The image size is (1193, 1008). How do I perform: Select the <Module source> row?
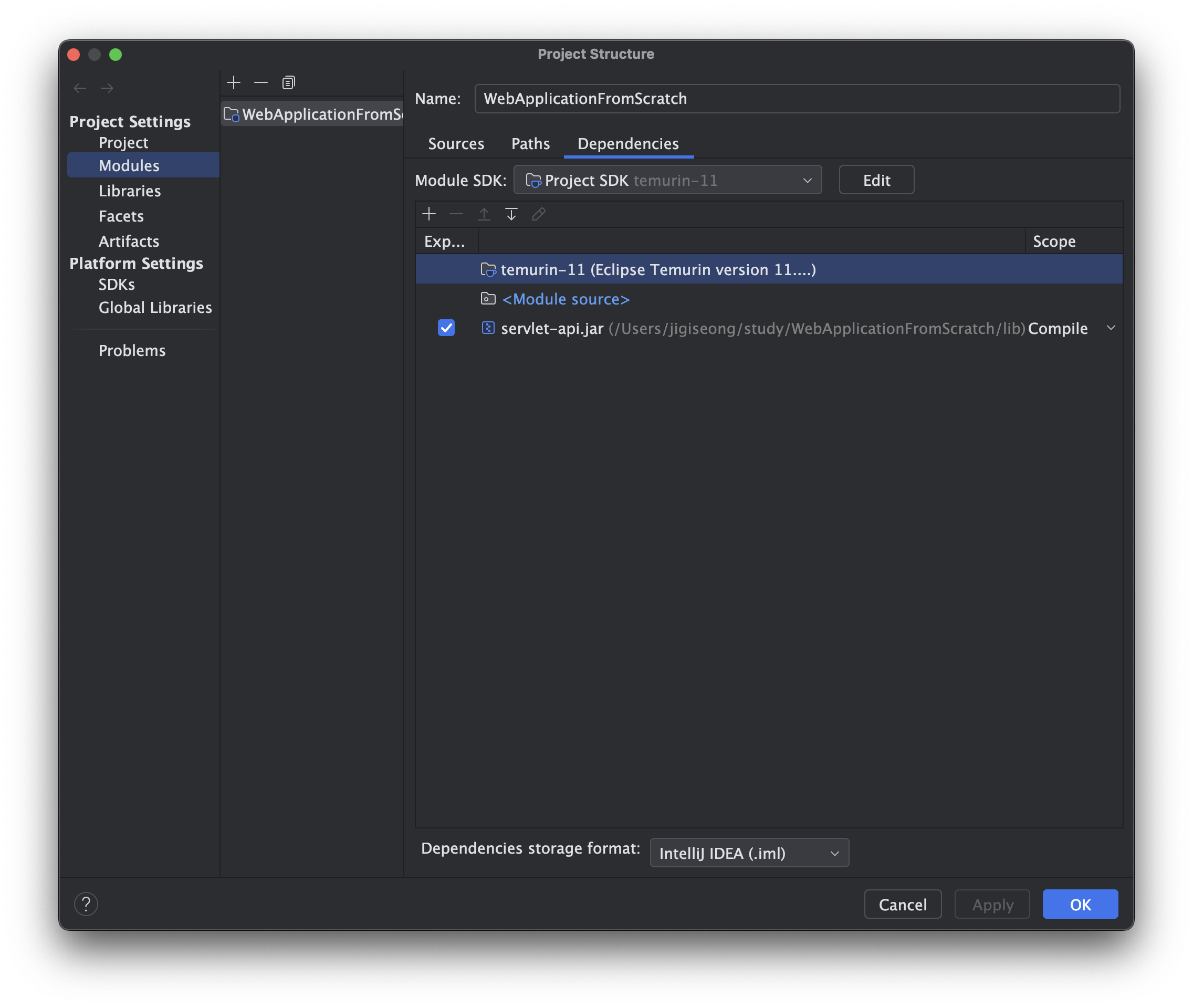768,298
